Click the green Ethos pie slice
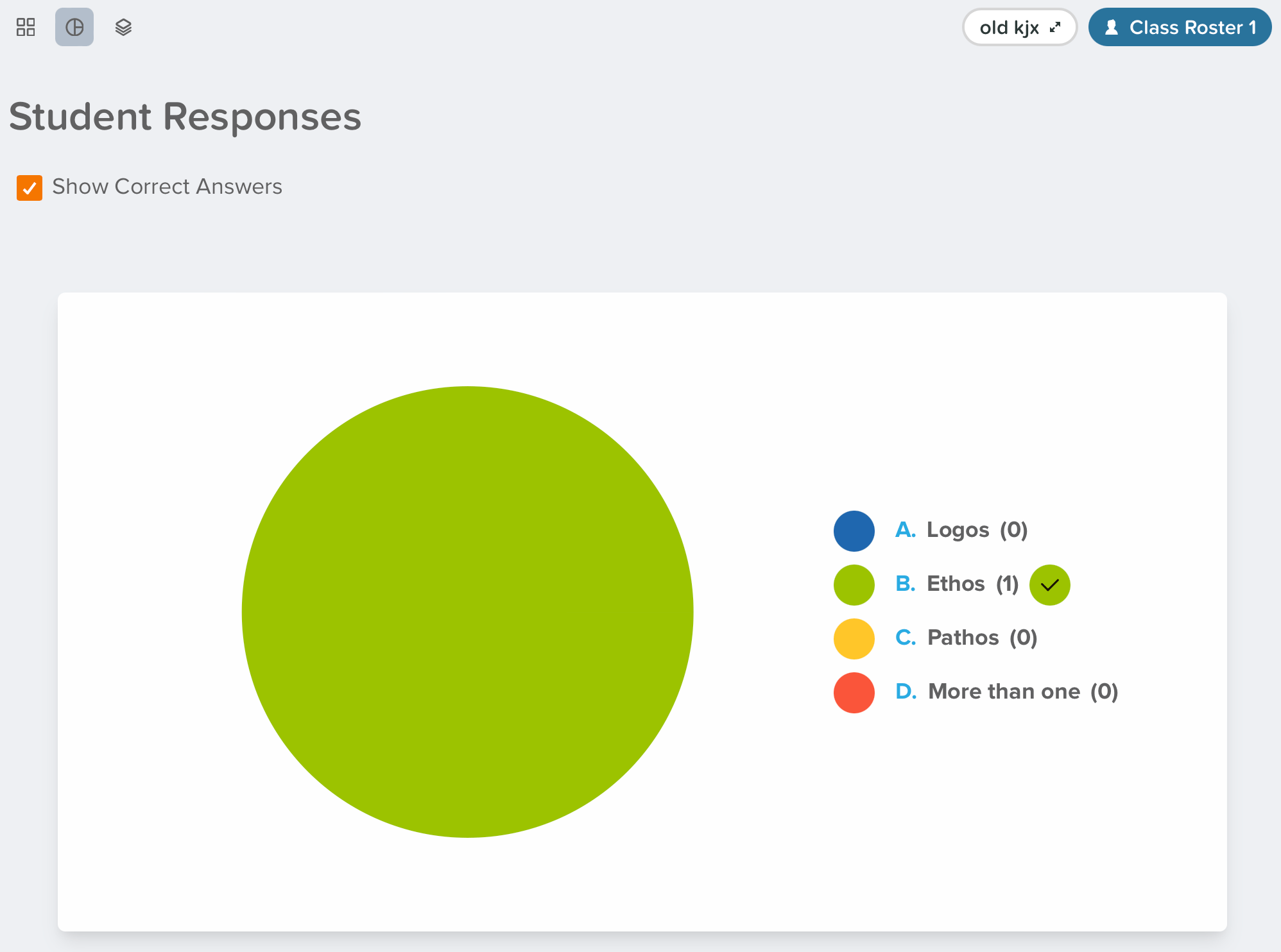The height and width of the screenshot is (952, 1281). (467, 611)
